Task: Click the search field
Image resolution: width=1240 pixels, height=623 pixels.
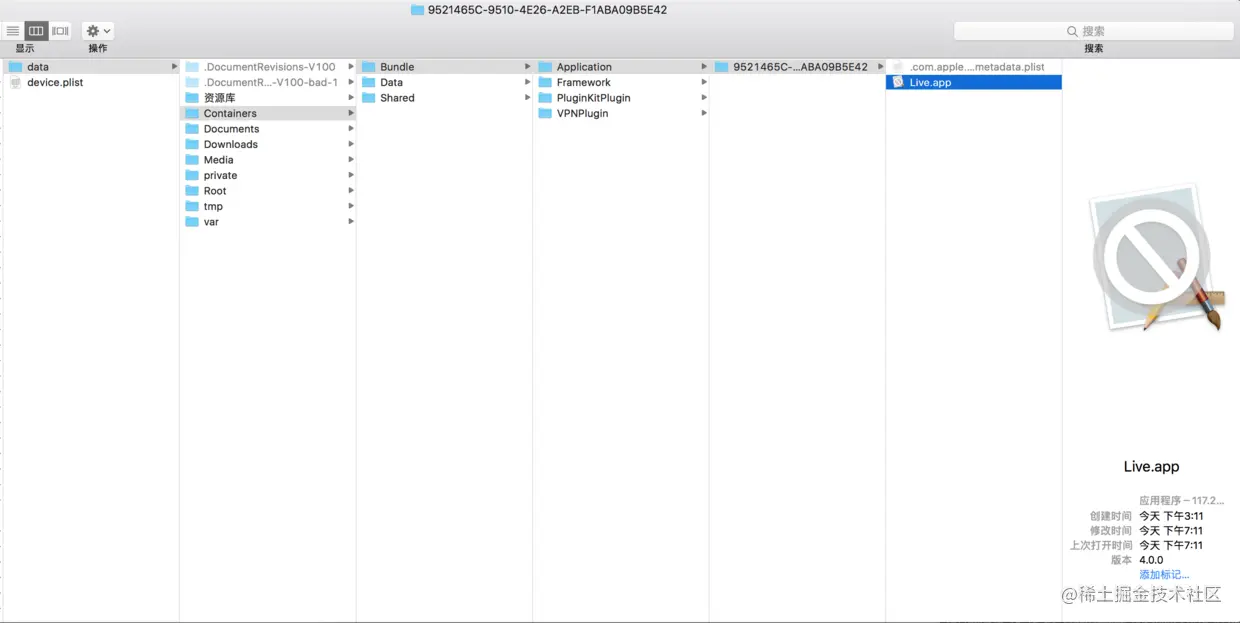Action: coord(1093,31)
